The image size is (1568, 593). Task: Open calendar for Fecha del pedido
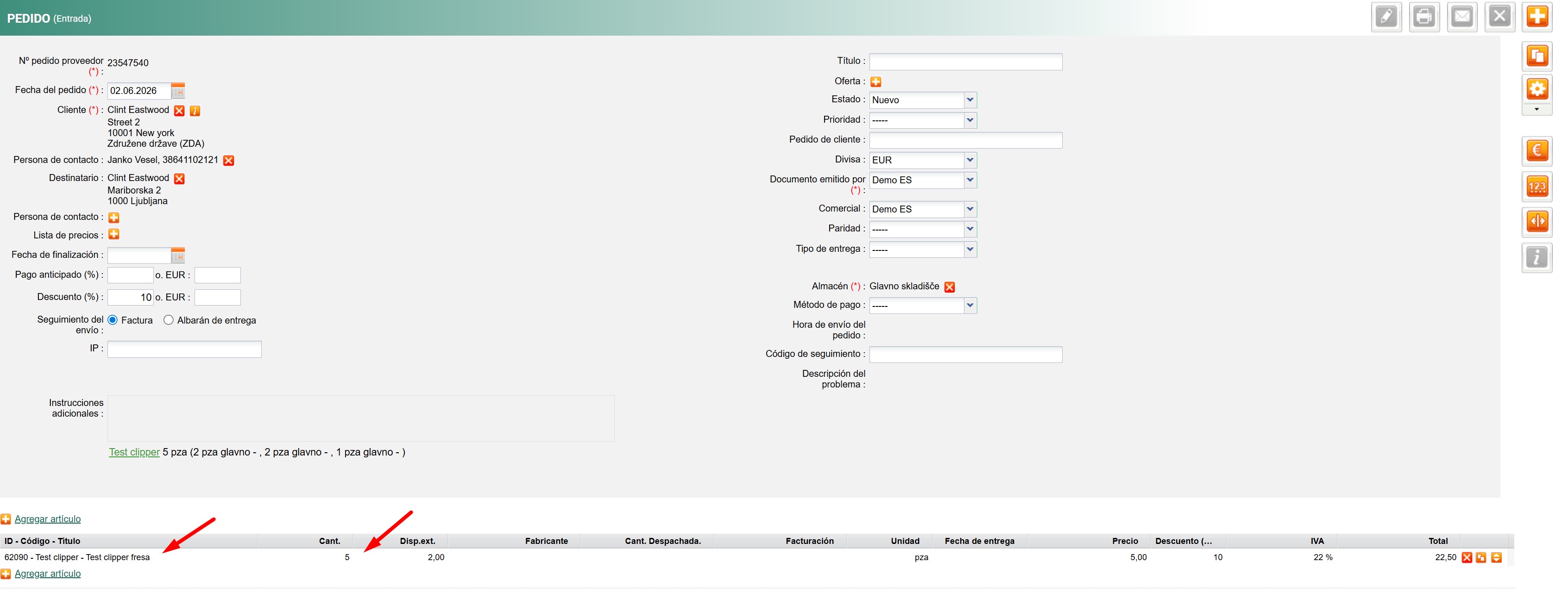[179, 92]
